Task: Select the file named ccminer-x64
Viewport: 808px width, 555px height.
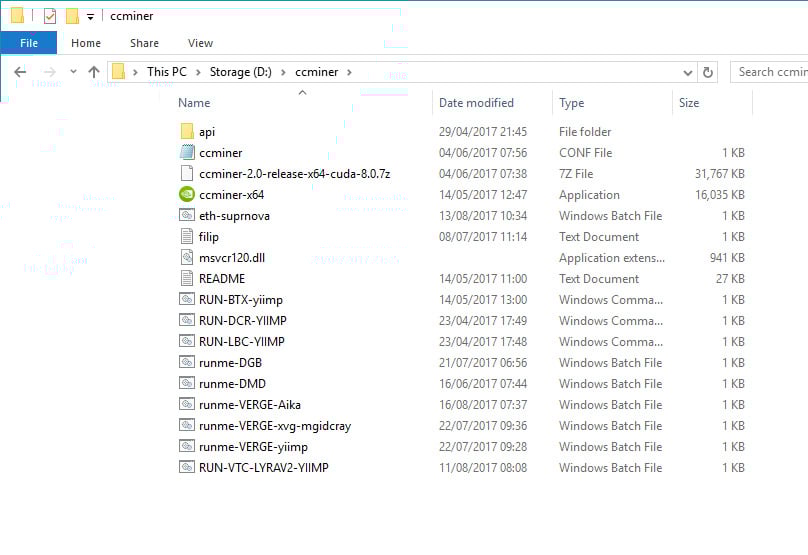Action: click(x=231, y=195)
